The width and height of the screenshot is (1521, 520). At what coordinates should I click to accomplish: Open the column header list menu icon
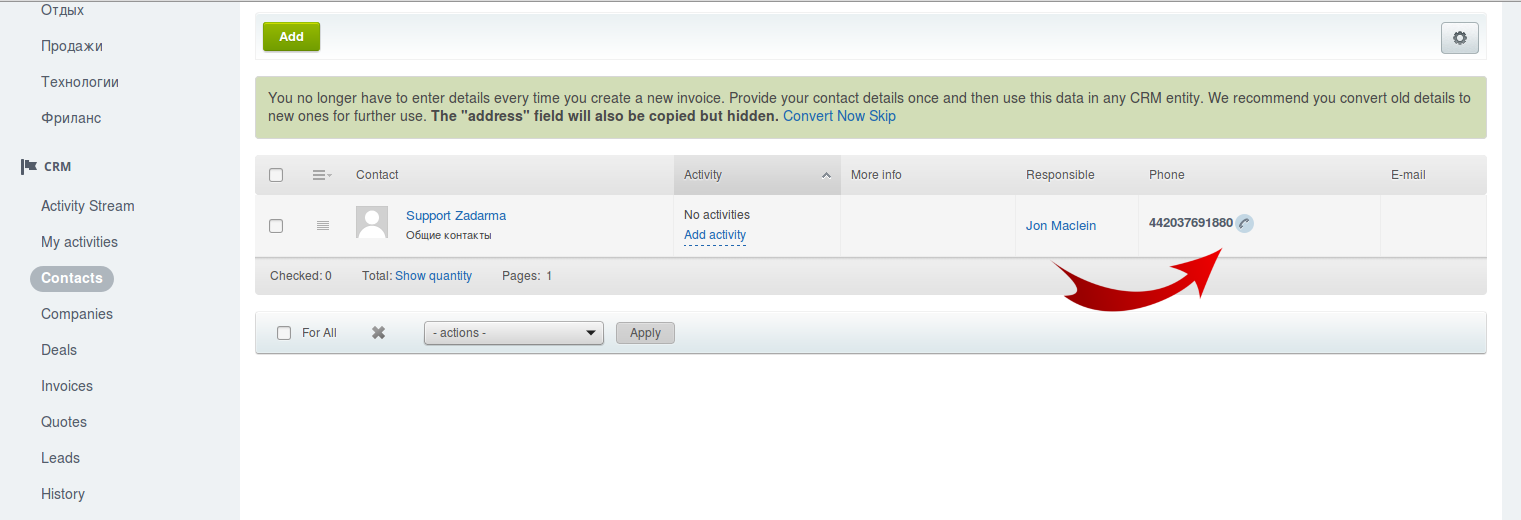322,175
